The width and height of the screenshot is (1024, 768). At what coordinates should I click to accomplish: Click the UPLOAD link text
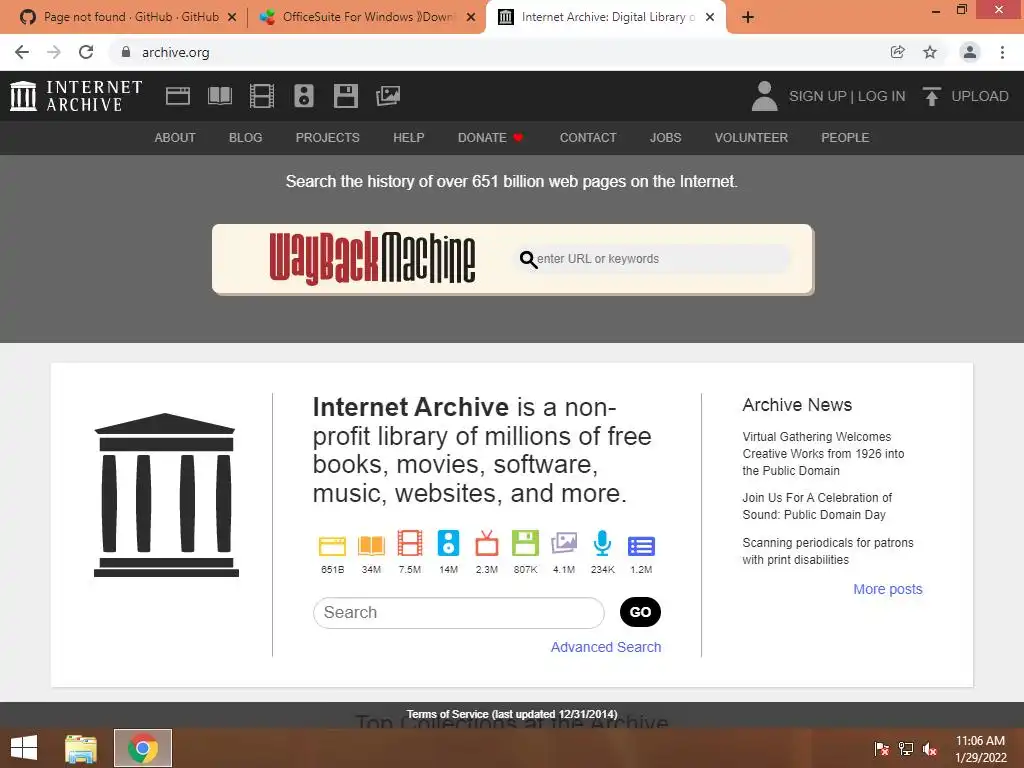[x=980, y=96]
